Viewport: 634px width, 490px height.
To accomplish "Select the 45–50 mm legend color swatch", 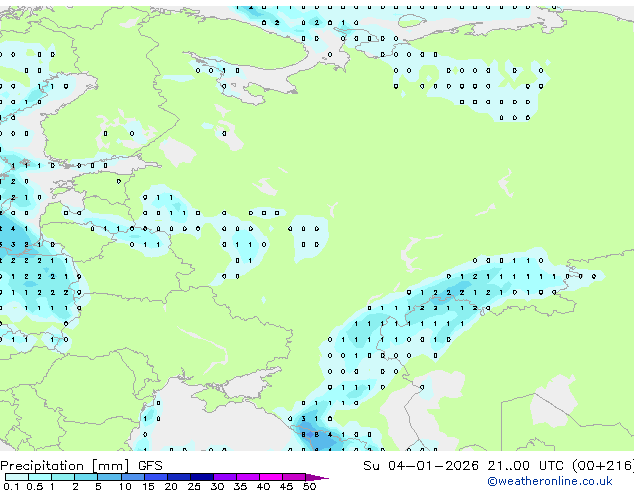I will 294,477.
